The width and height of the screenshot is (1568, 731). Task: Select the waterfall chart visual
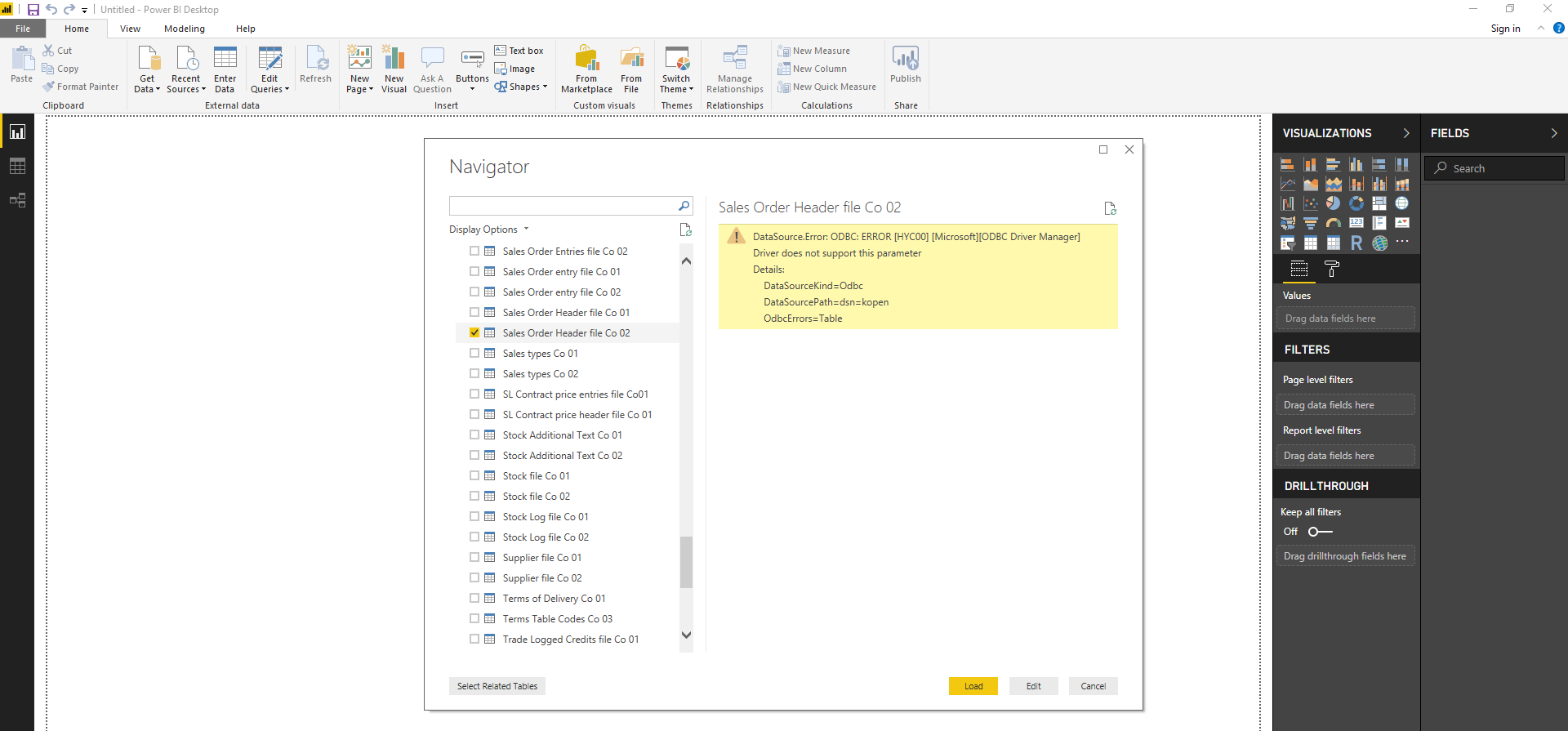point(1287,203)
